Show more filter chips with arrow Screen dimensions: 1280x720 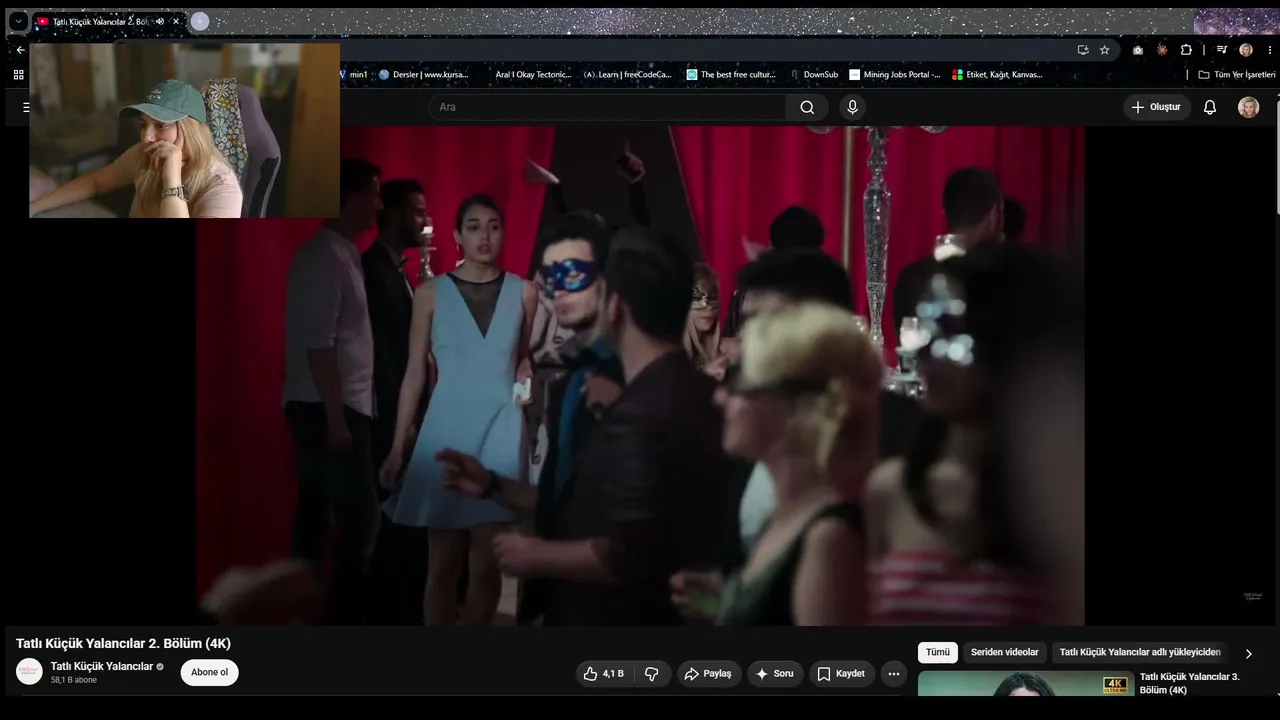coord(1248,653)
